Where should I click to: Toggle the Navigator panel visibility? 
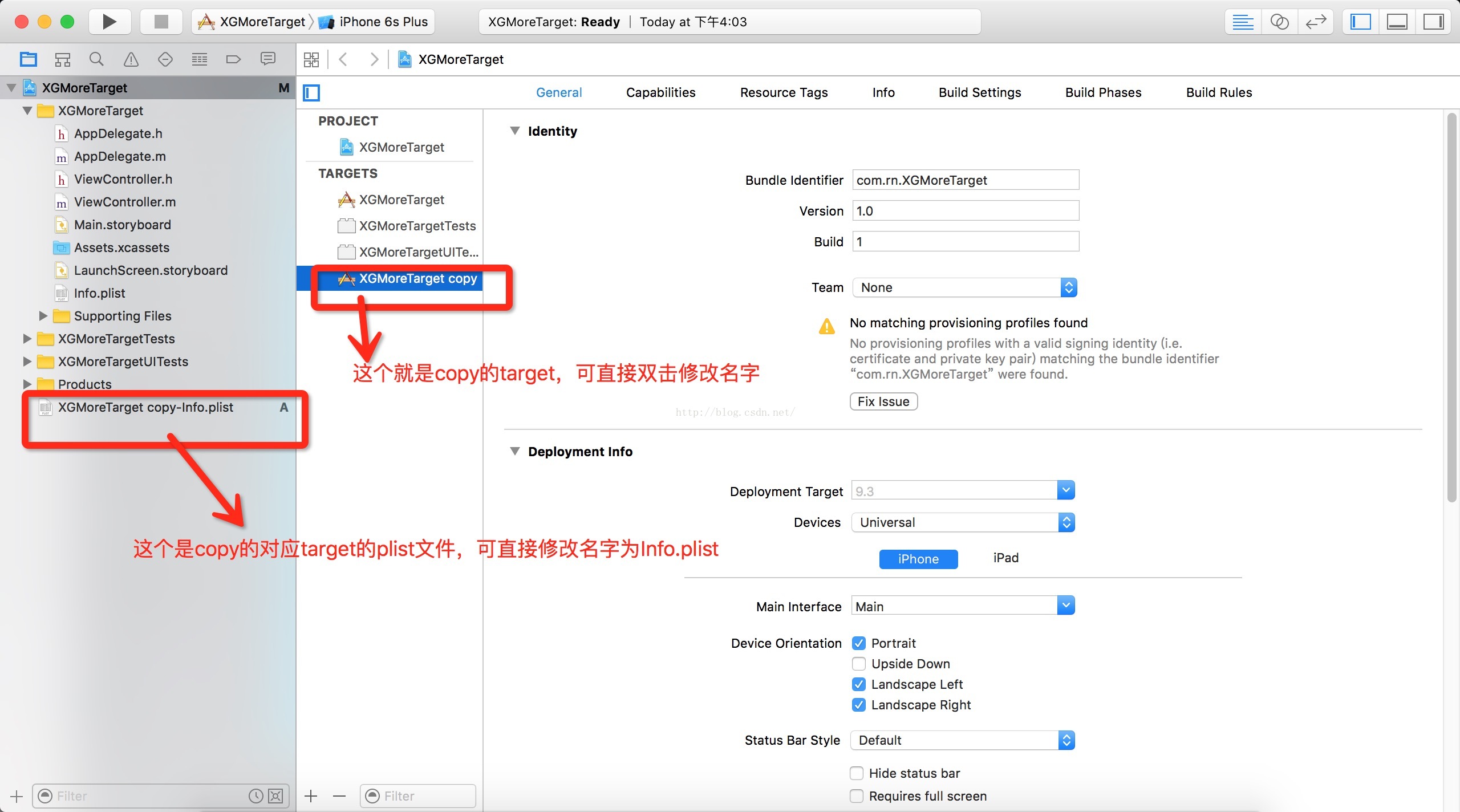(x=1360, y=22)
